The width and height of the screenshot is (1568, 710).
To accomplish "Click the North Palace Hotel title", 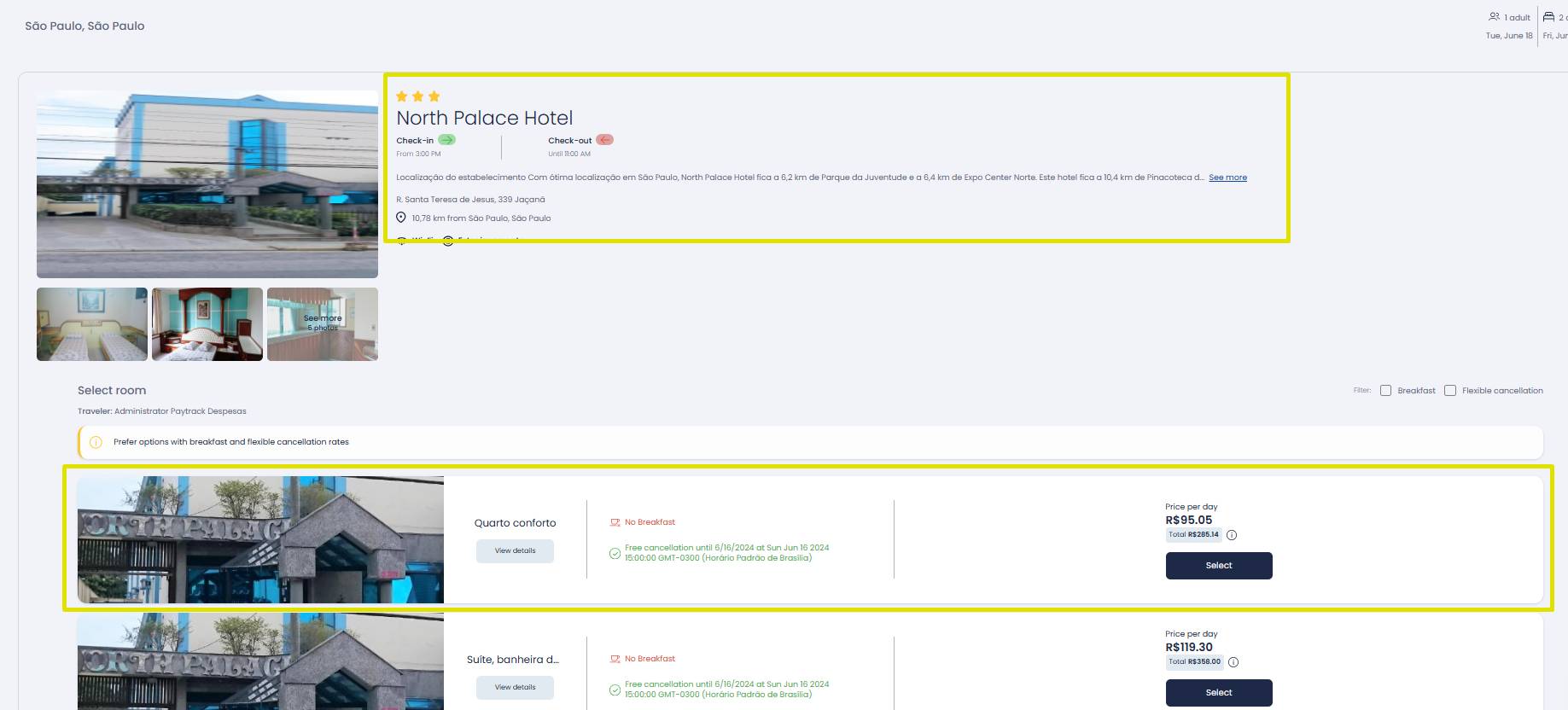I will 484,118.
